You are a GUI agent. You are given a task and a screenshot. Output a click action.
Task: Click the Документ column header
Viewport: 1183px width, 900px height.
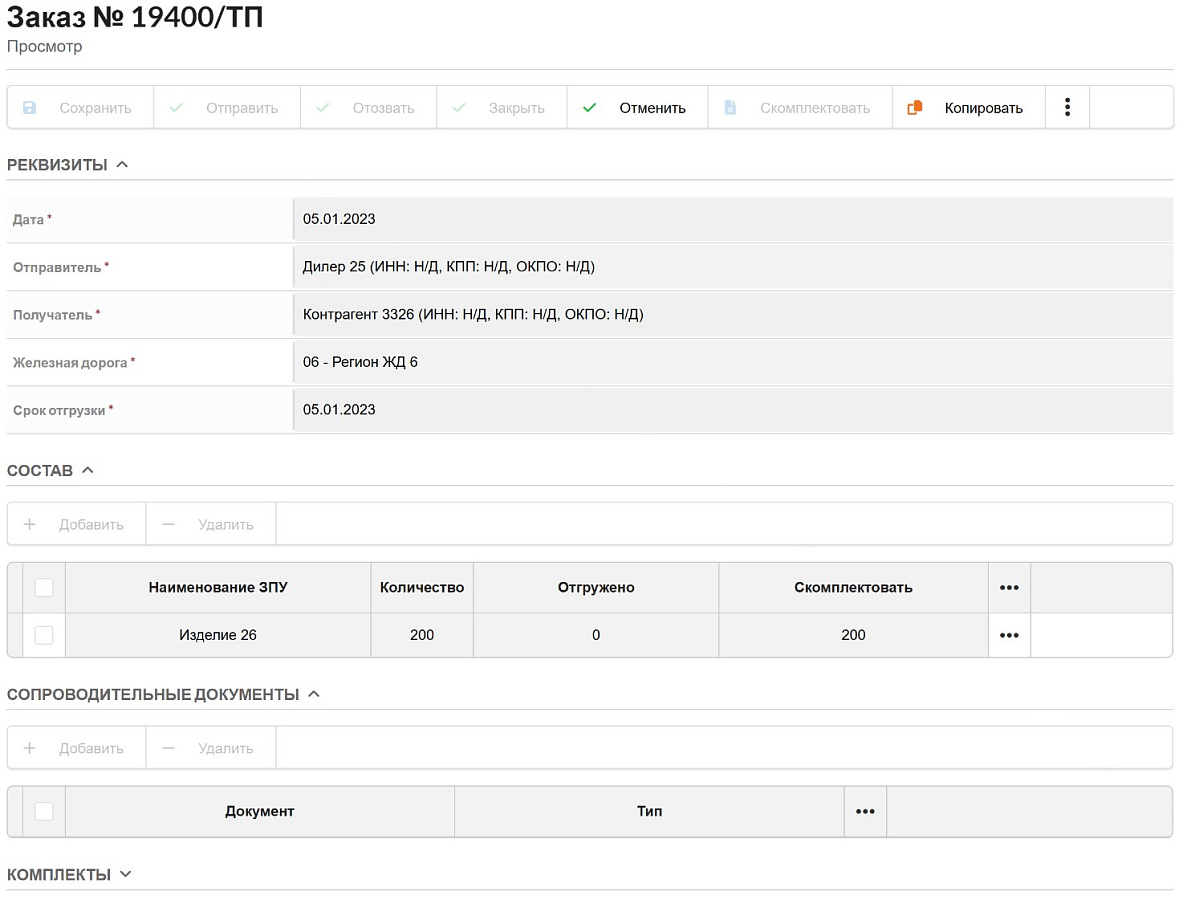click(260, 812)
